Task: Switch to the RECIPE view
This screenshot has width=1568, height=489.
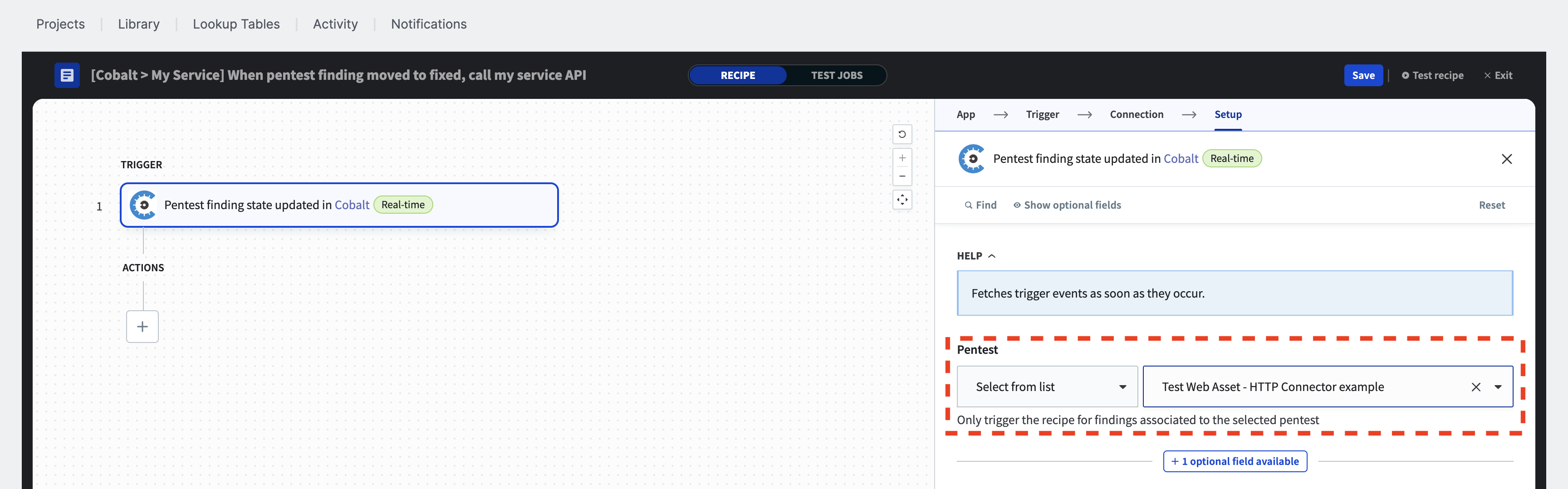Action: [738, 75]
